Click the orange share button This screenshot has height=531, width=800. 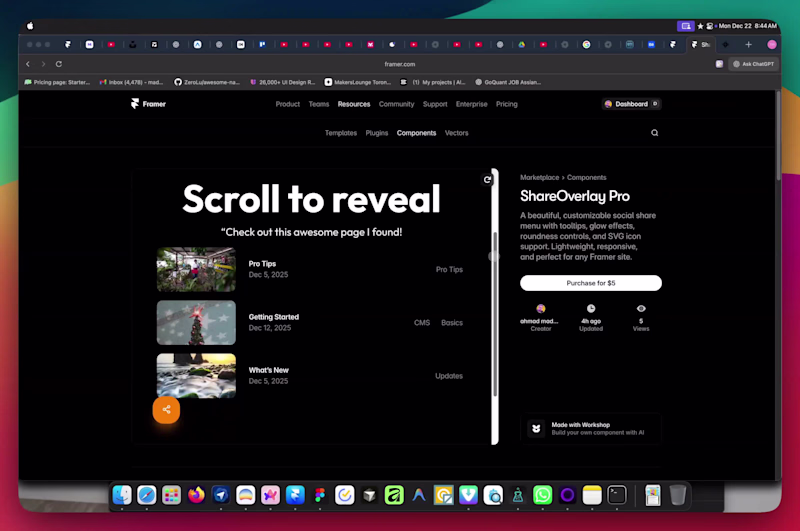166,410
